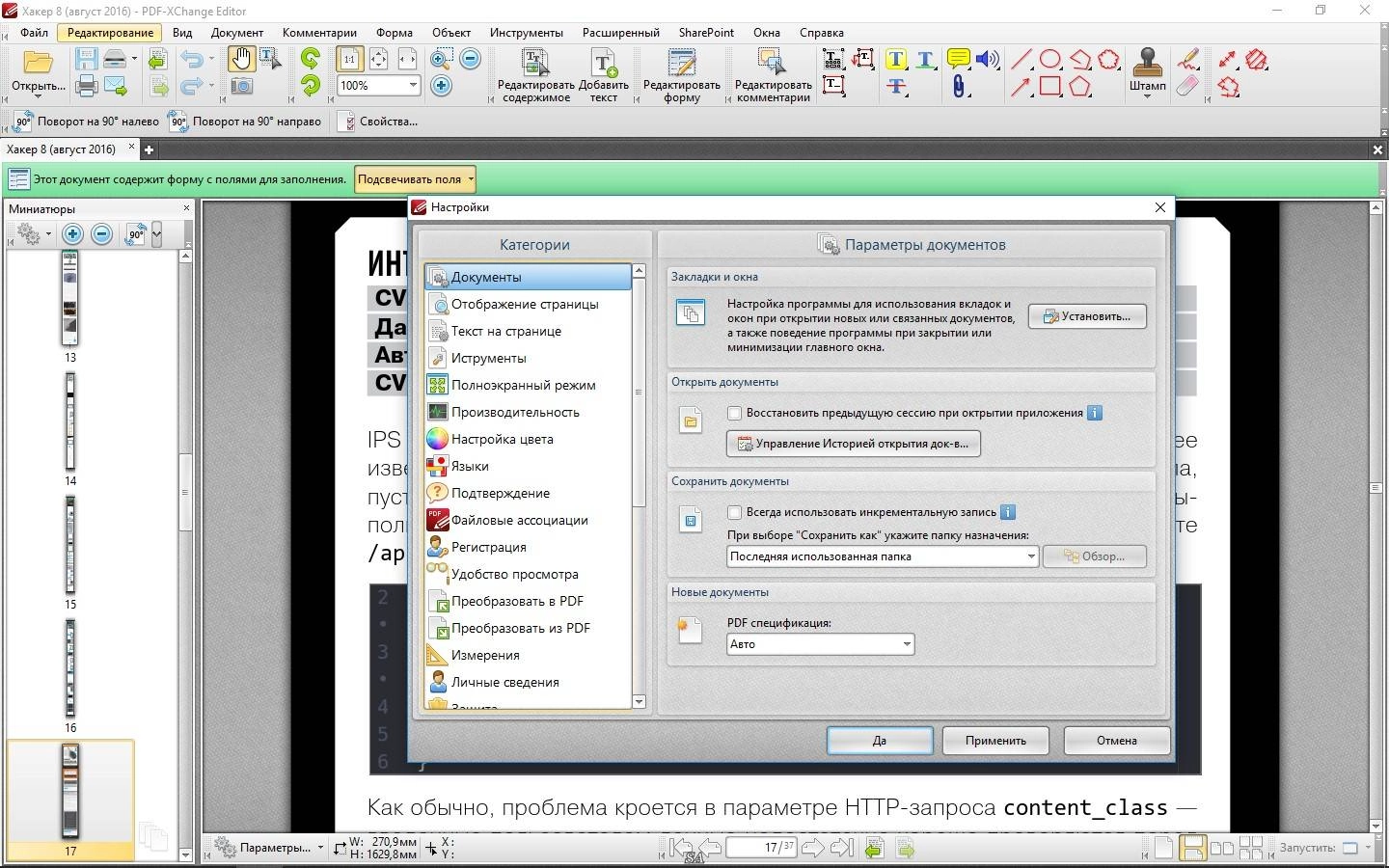Expand the Открыть dropdown arrow
1389x868 pixels.
[x=39, y=97]
